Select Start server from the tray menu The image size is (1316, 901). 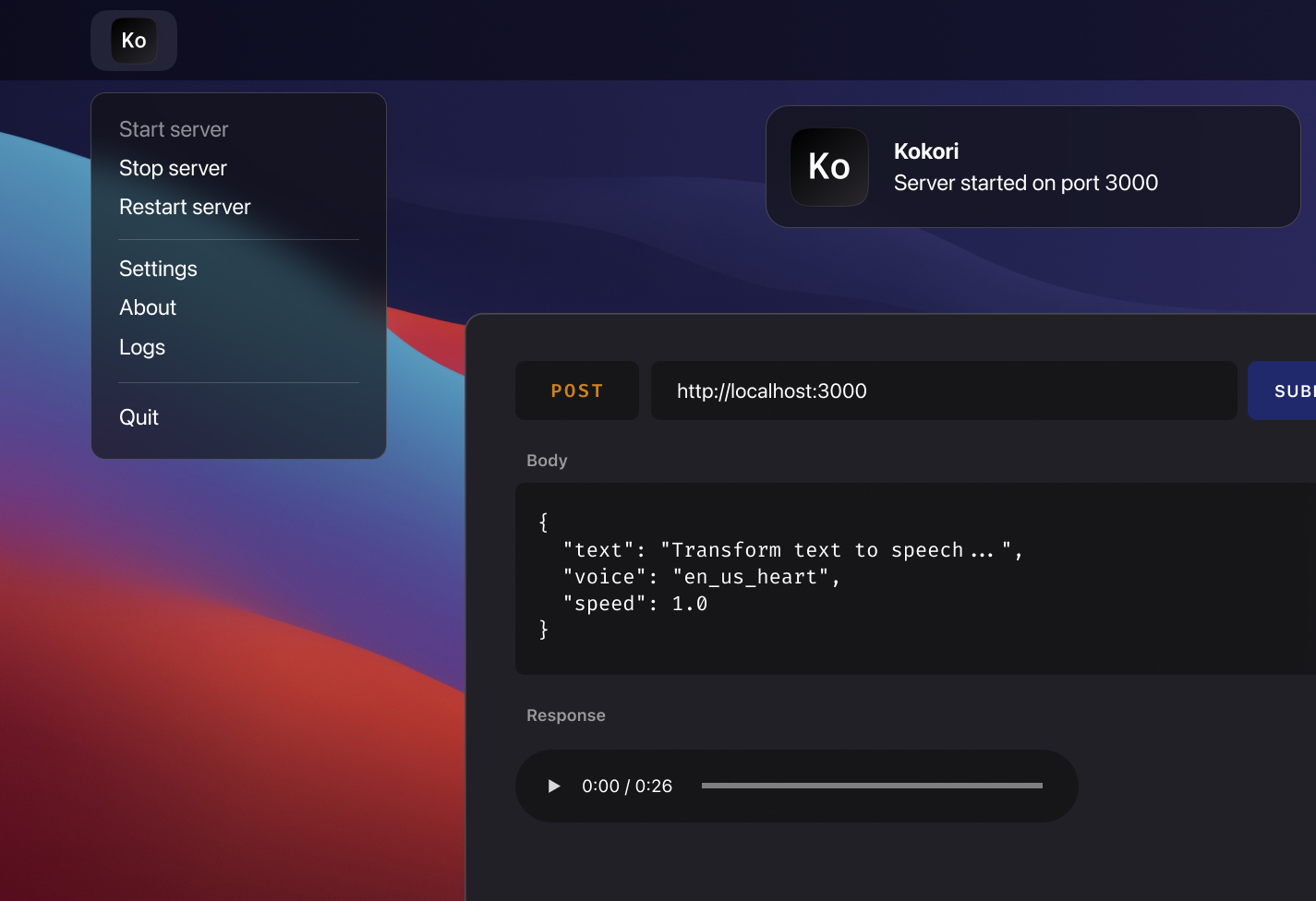[174, 129]
